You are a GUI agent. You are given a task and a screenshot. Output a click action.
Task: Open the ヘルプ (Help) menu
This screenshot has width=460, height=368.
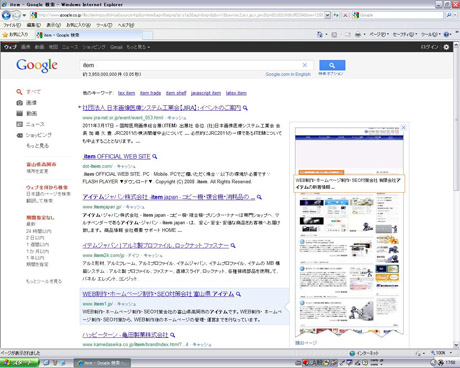tap(126, 25)
